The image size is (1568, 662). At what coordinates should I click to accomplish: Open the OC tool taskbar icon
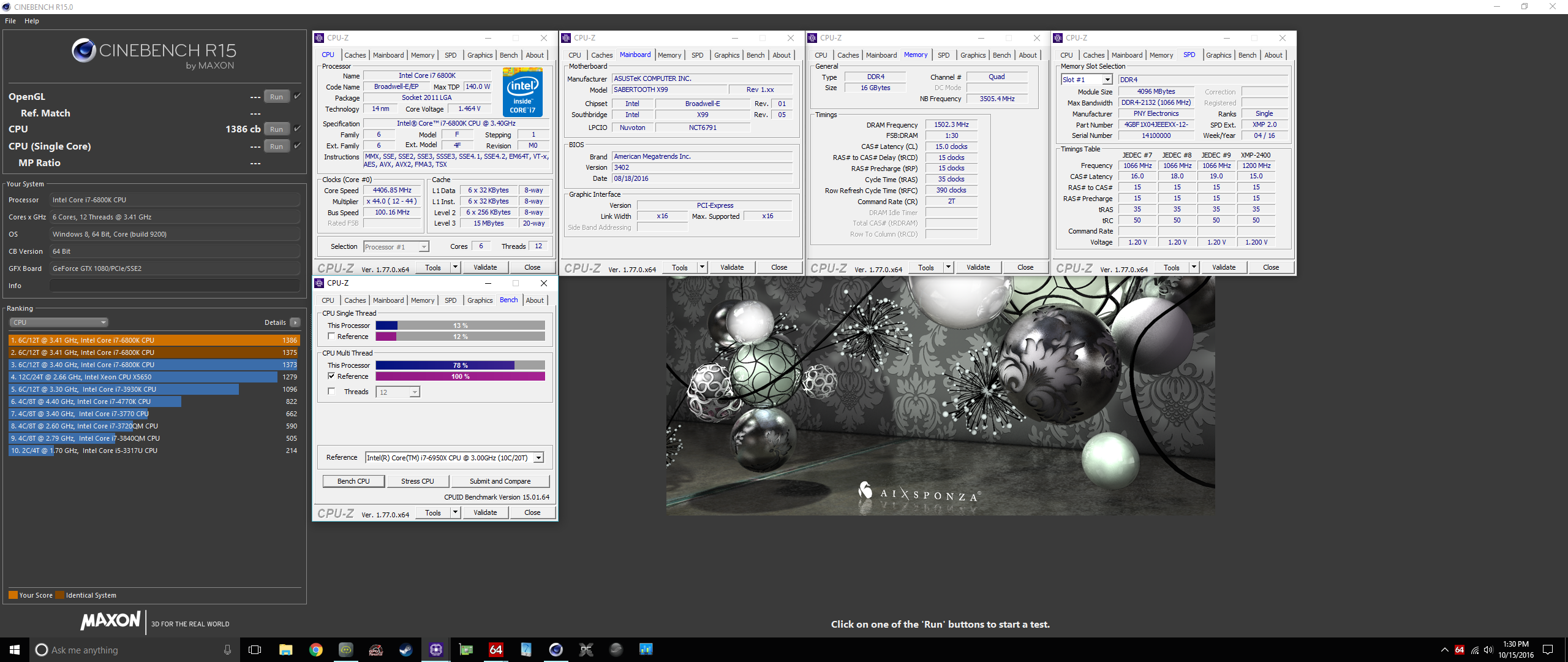[586, 650]
